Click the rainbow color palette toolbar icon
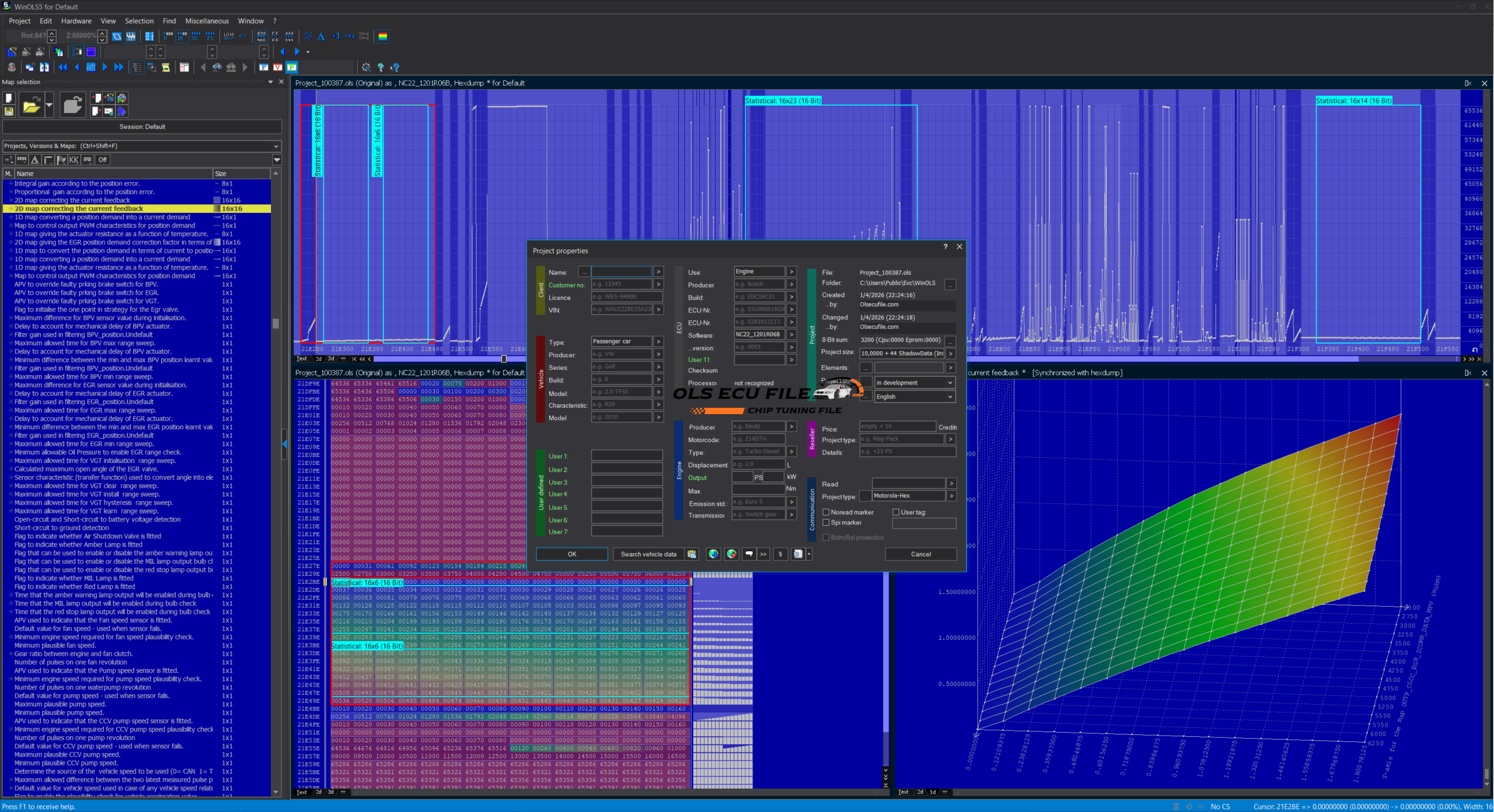The image size is (1494, 812). (383, 36)
